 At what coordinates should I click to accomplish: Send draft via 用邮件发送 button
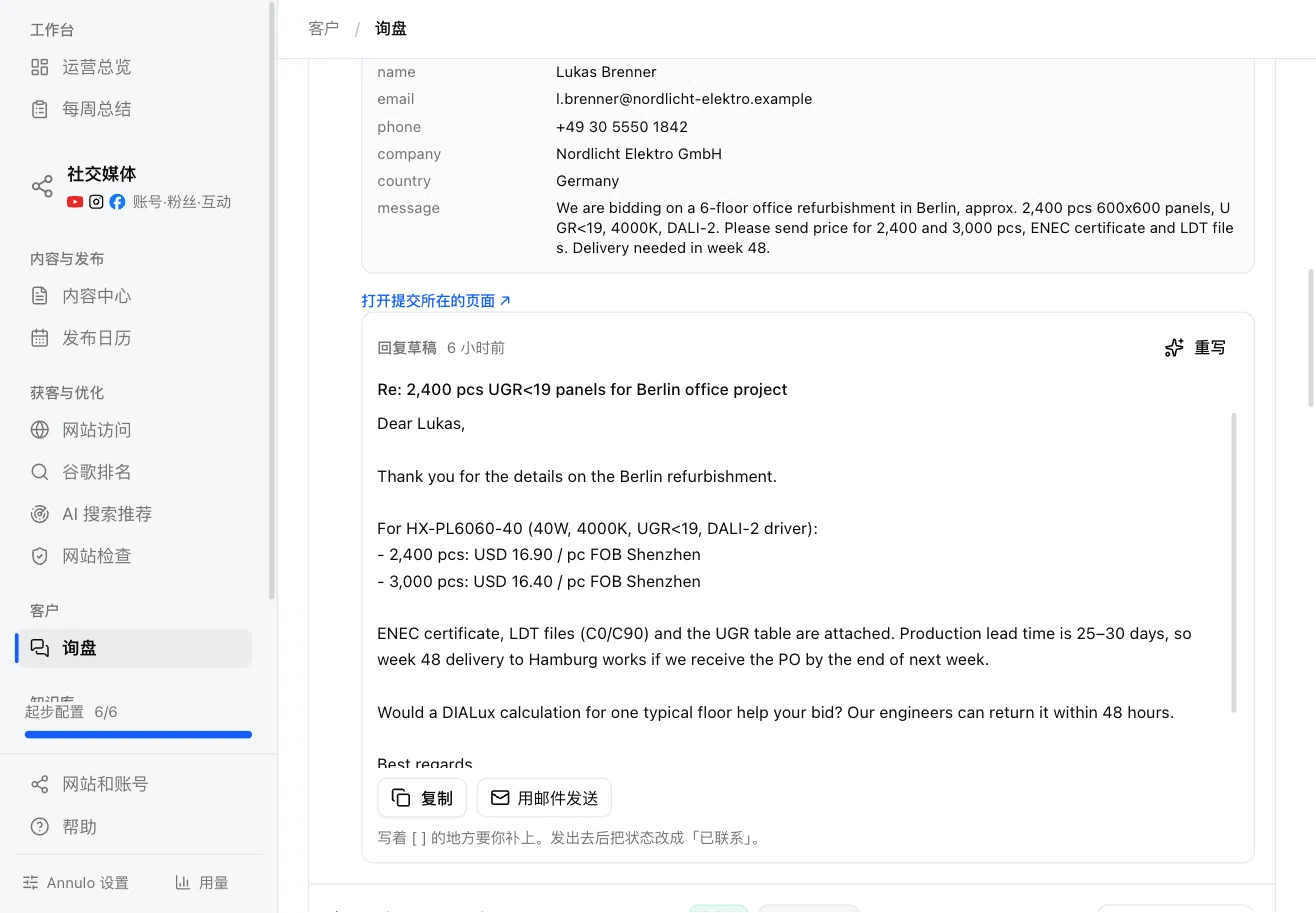point(544,798)
